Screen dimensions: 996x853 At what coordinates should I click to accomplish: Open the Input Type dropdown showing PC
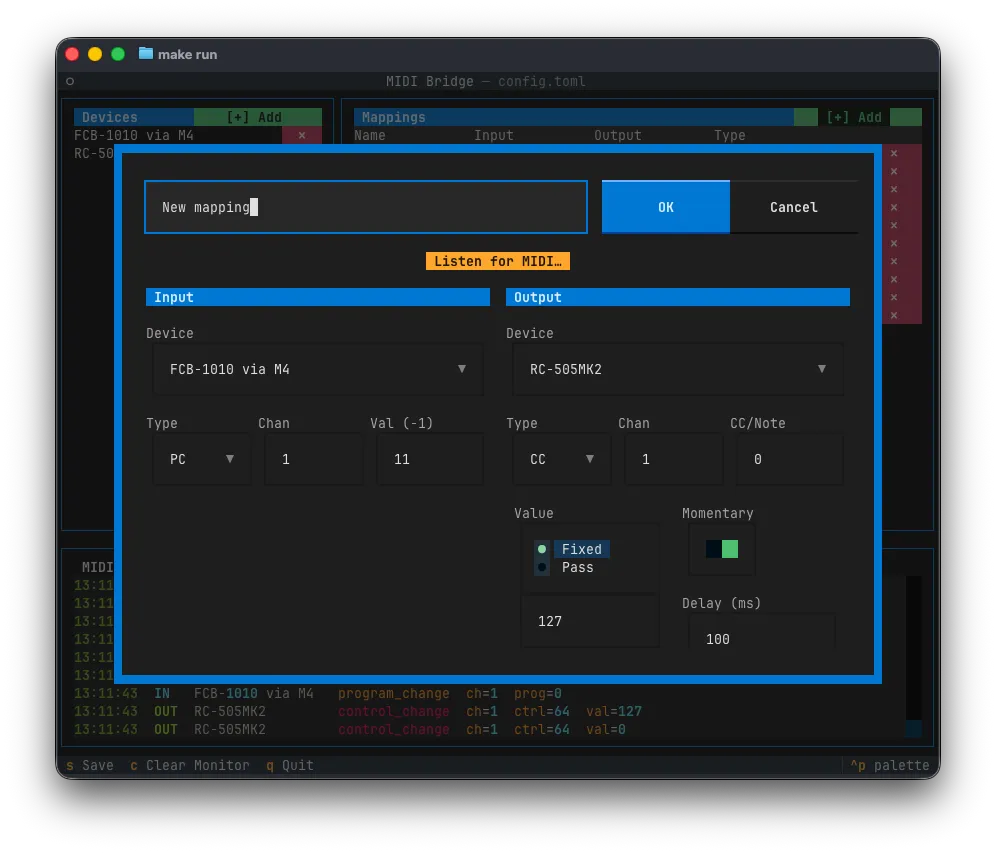[202, 459]
